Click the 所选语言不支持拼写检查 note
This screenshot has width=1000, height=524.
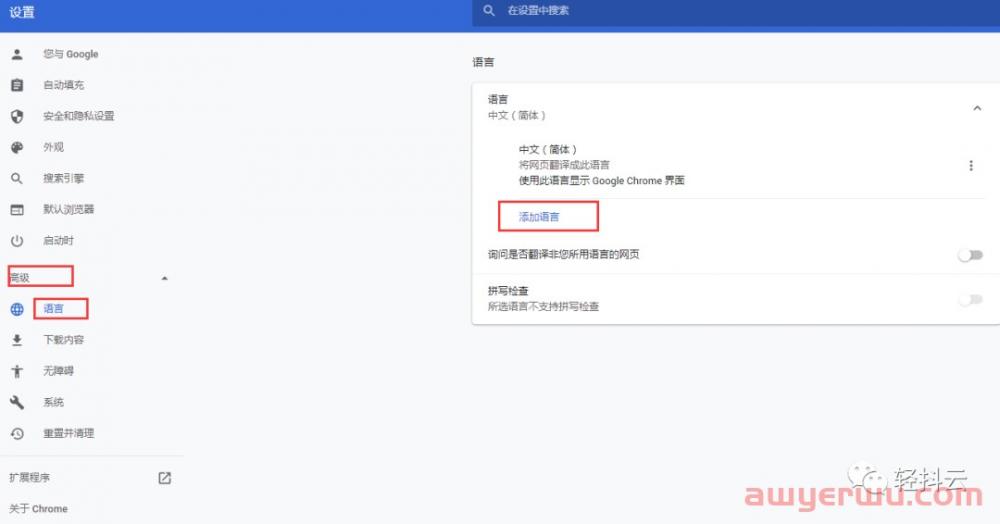[x=543, y=307]
